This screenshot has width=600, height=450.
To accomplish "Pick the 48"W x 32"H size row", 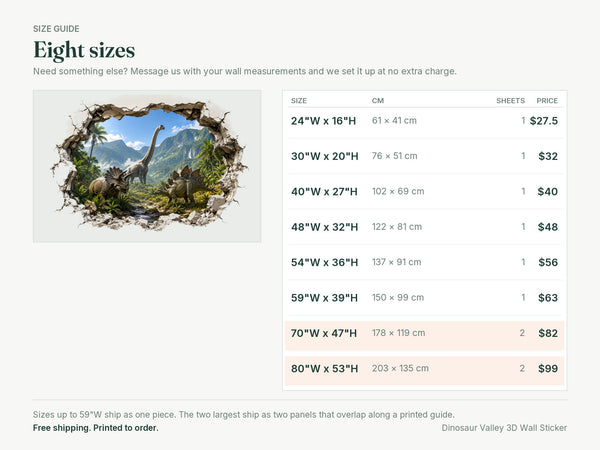I will pos(425,227).
